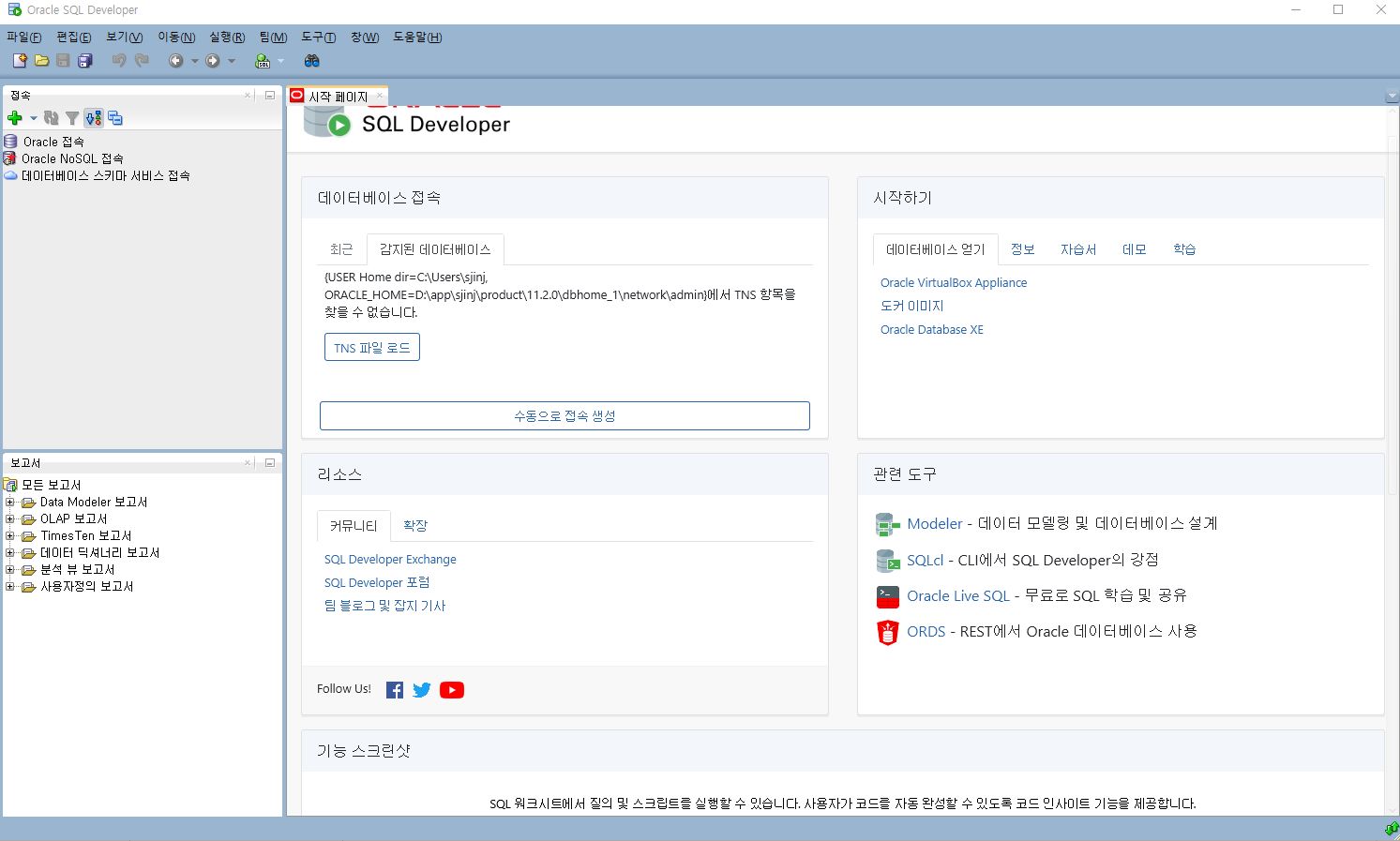
Task: Click the binoculars Find DB Object icon
Action: point(312,61)
